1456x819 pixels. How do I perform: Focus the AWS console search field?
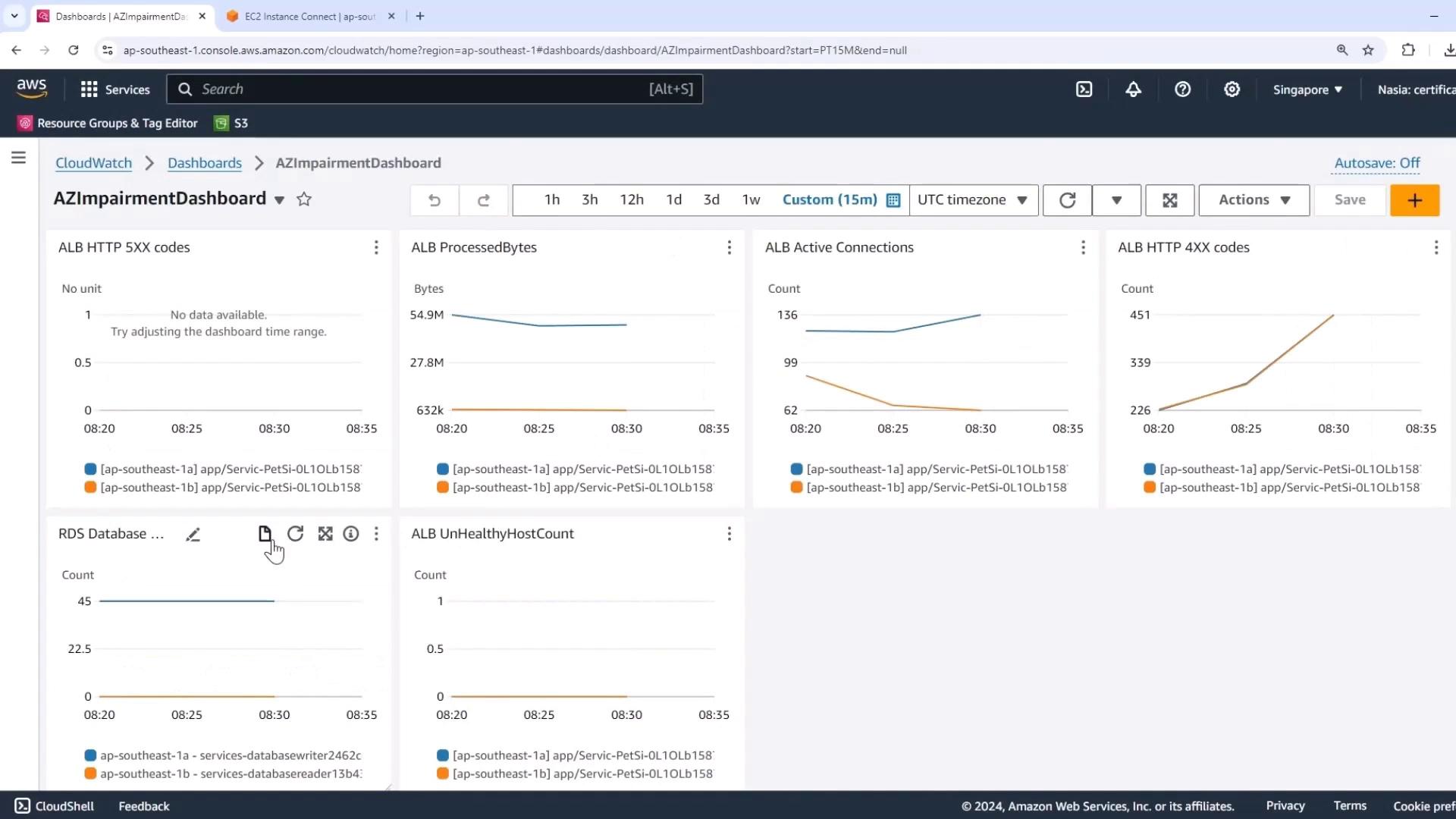point(435,89)
